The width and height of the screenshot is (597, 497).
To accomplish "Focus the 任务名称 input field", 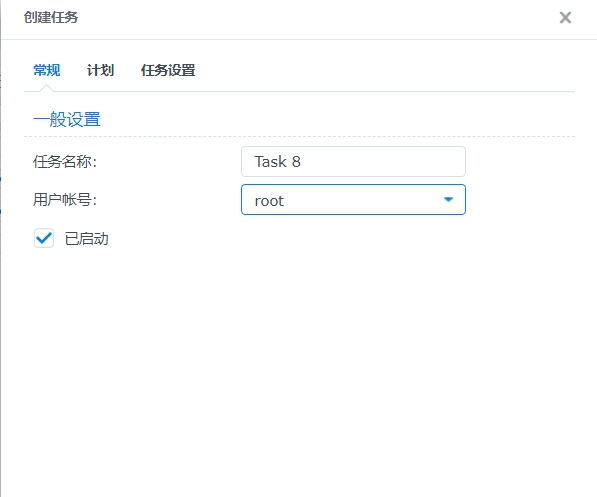I will [353, 161].
